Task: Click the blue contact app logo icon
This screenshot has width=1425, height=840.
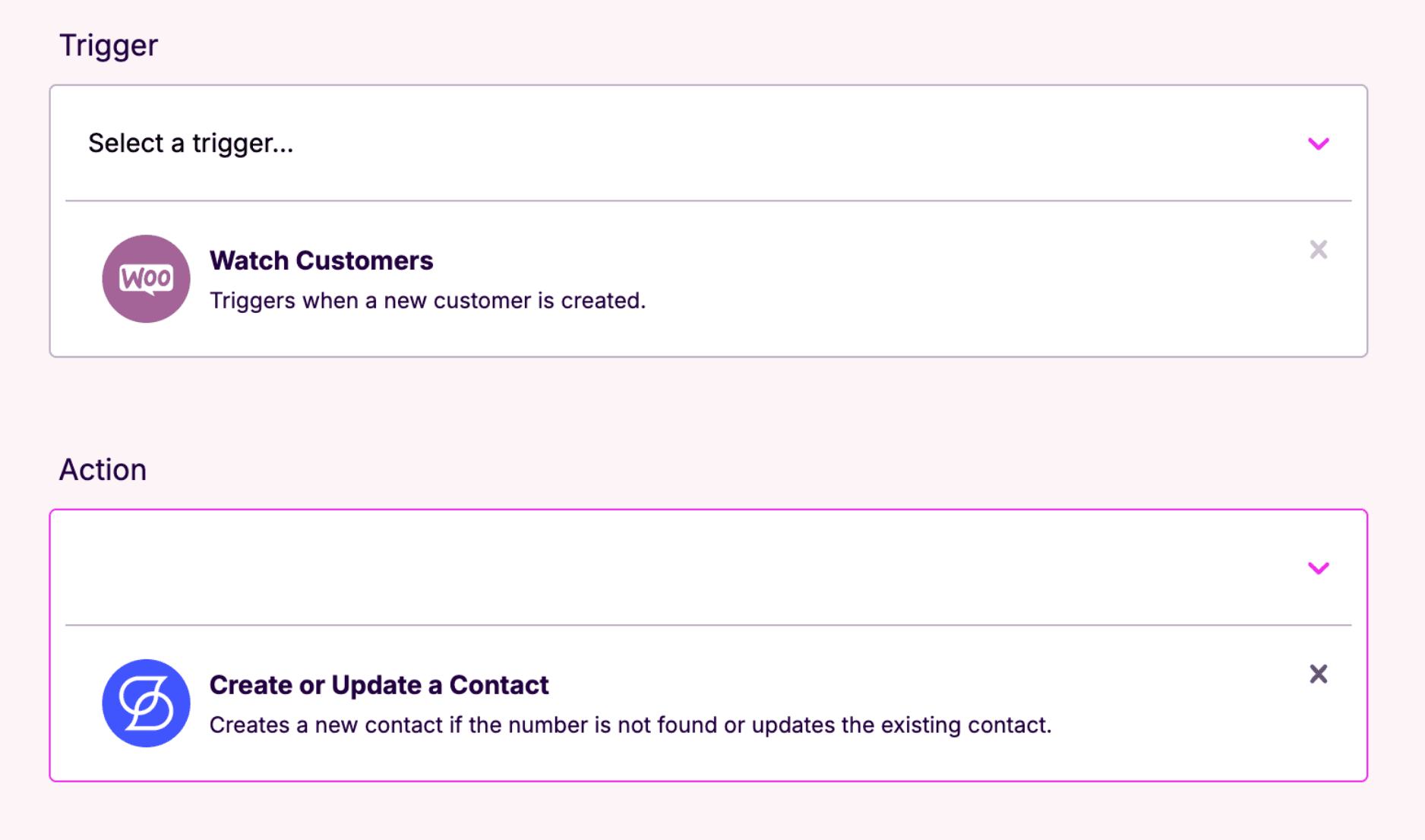Action: [x=146, y=703]
